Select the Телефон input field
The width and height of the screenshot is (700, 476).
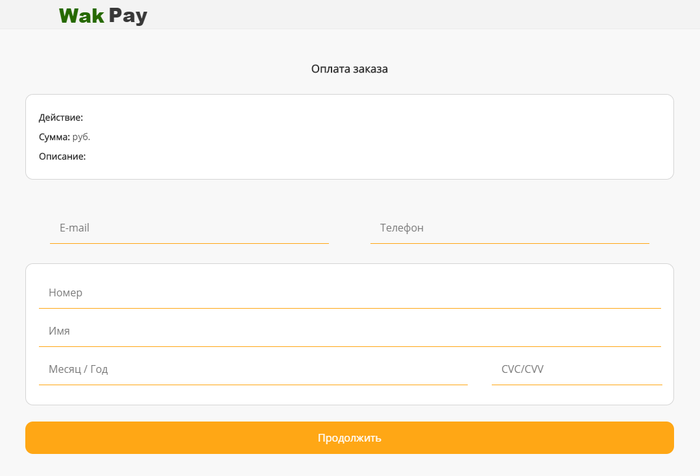(x=509, y=228)
